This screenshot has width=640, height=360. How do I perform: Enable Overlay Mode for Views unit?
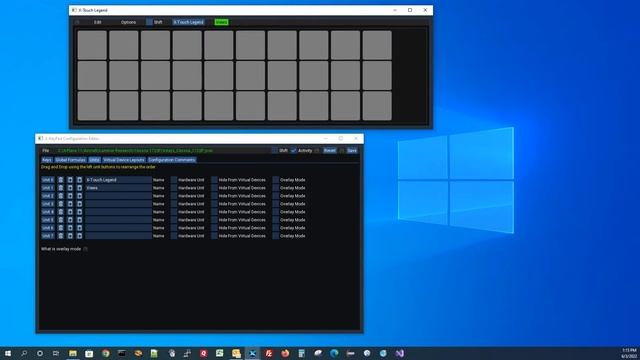pos(276,188)
